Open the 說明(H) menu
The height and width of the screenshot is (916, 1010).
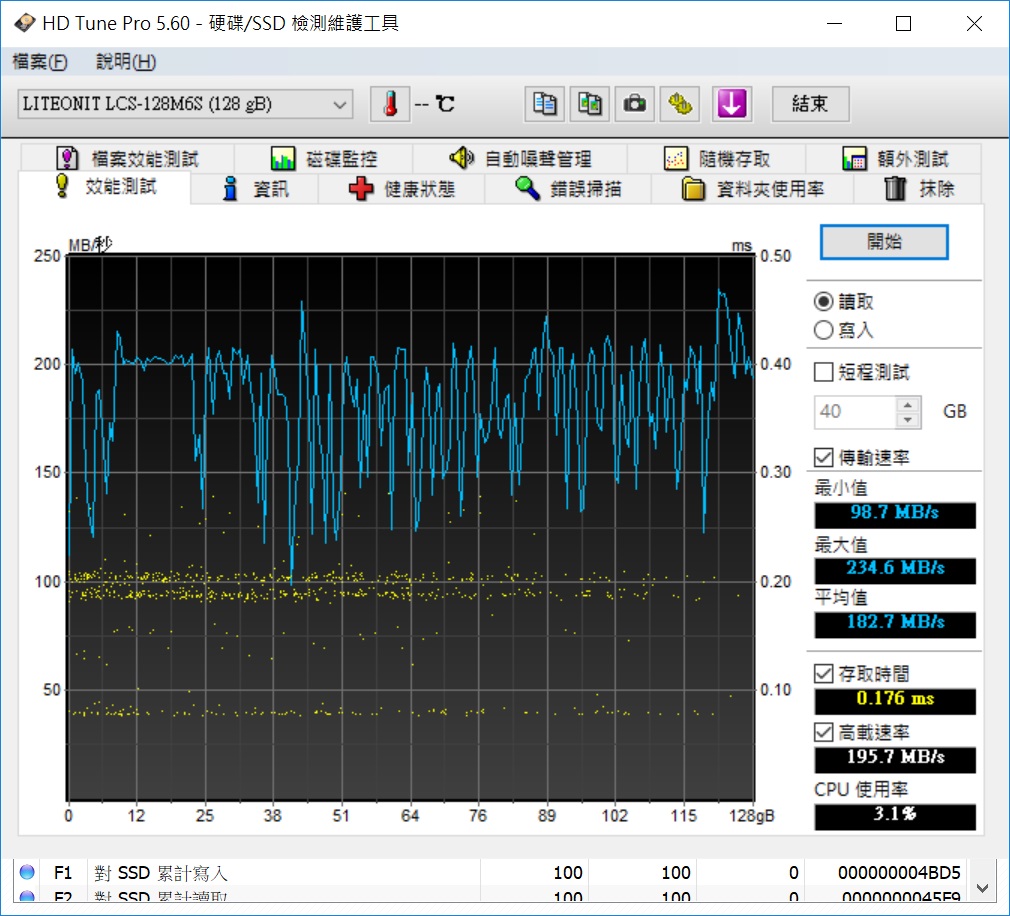click(126, 62)
